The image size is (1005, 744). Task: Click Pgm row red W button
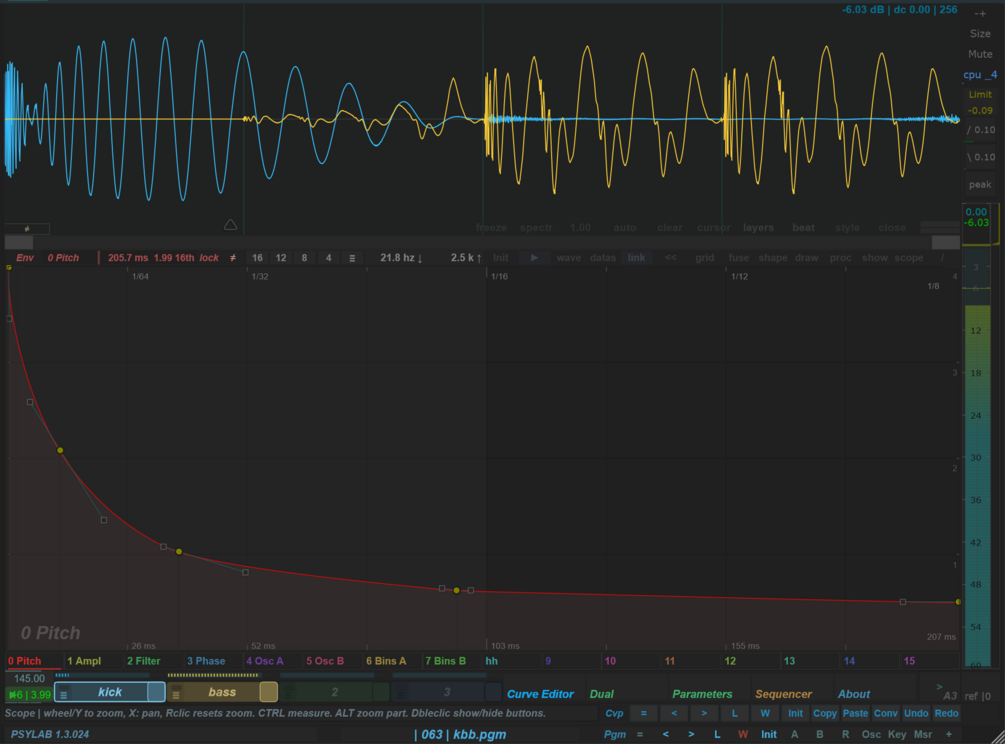pos(742,734)
